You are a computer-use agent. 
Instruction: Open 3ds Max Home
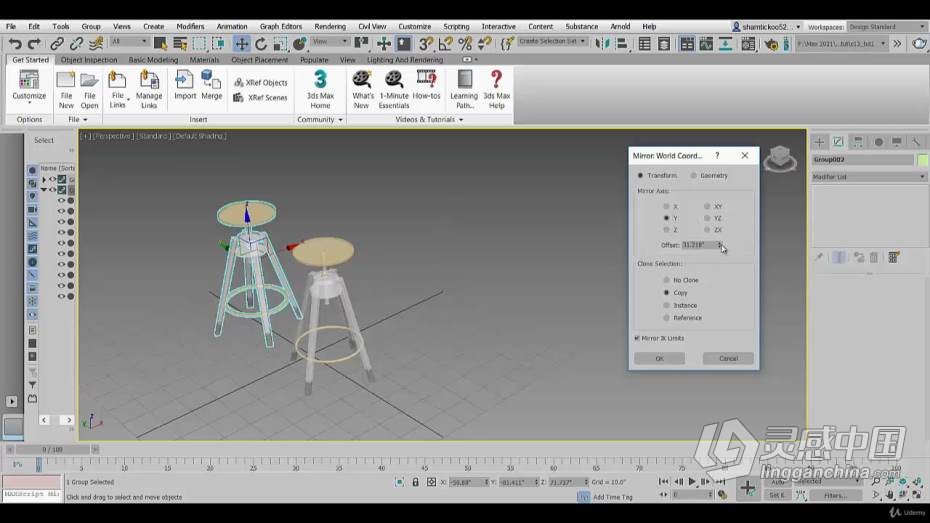320,90
